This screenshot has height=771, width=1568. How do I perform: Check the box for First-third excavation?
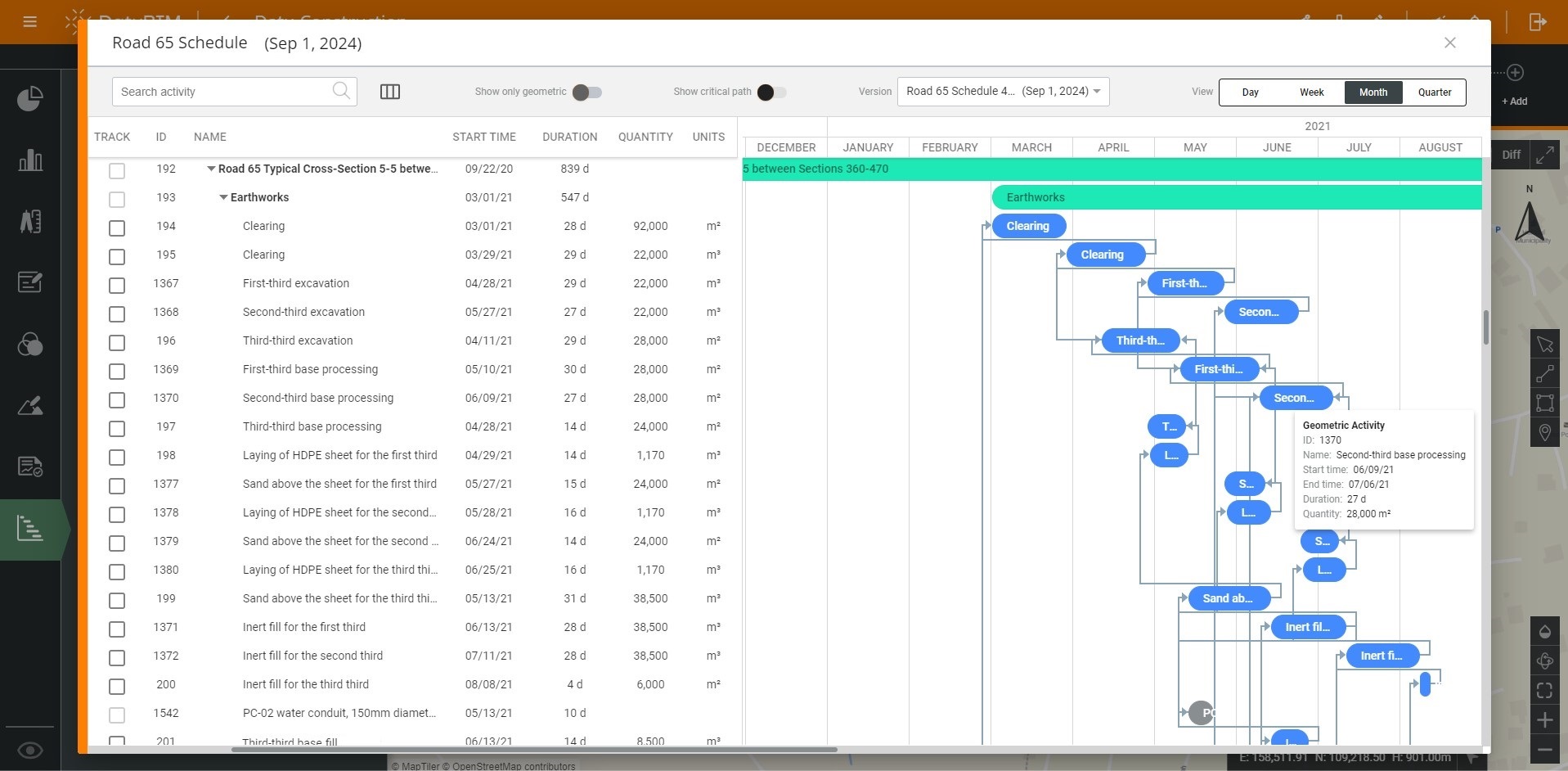coord(117,286)
